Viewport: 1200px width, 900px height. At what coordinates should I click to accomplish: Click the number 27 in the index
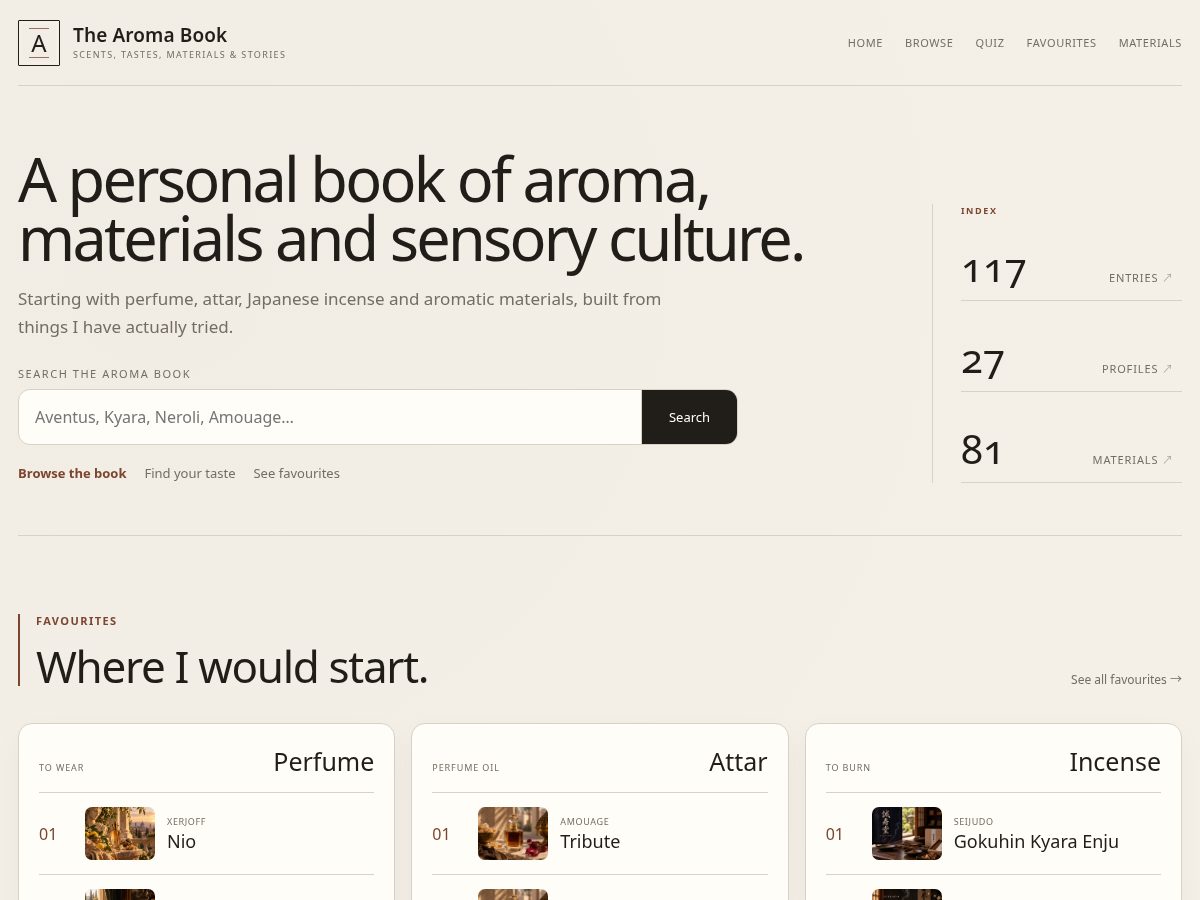(x=983, y=363)
